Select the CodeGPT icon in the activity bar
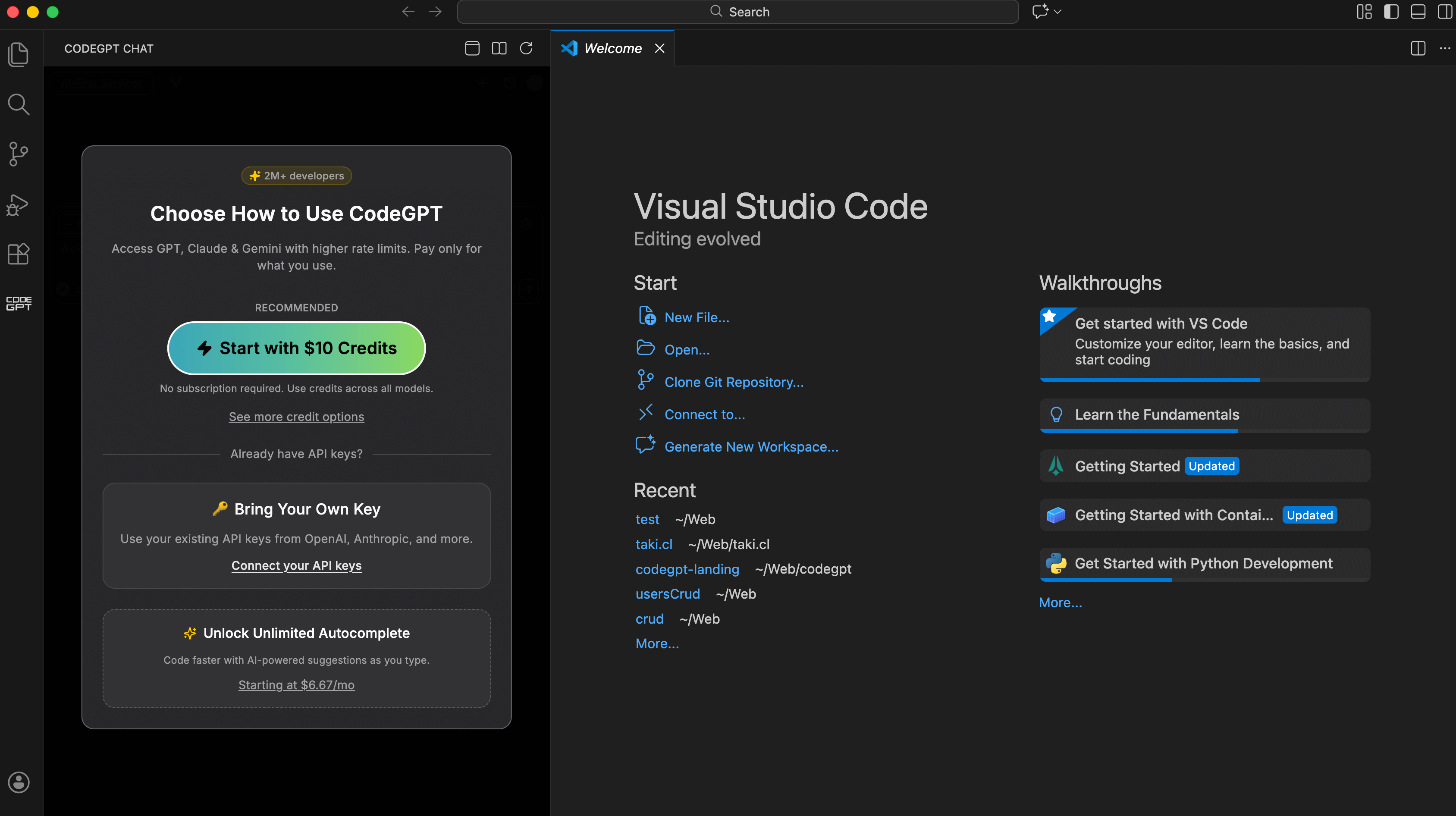1456x816 pixels. (19, 304)
